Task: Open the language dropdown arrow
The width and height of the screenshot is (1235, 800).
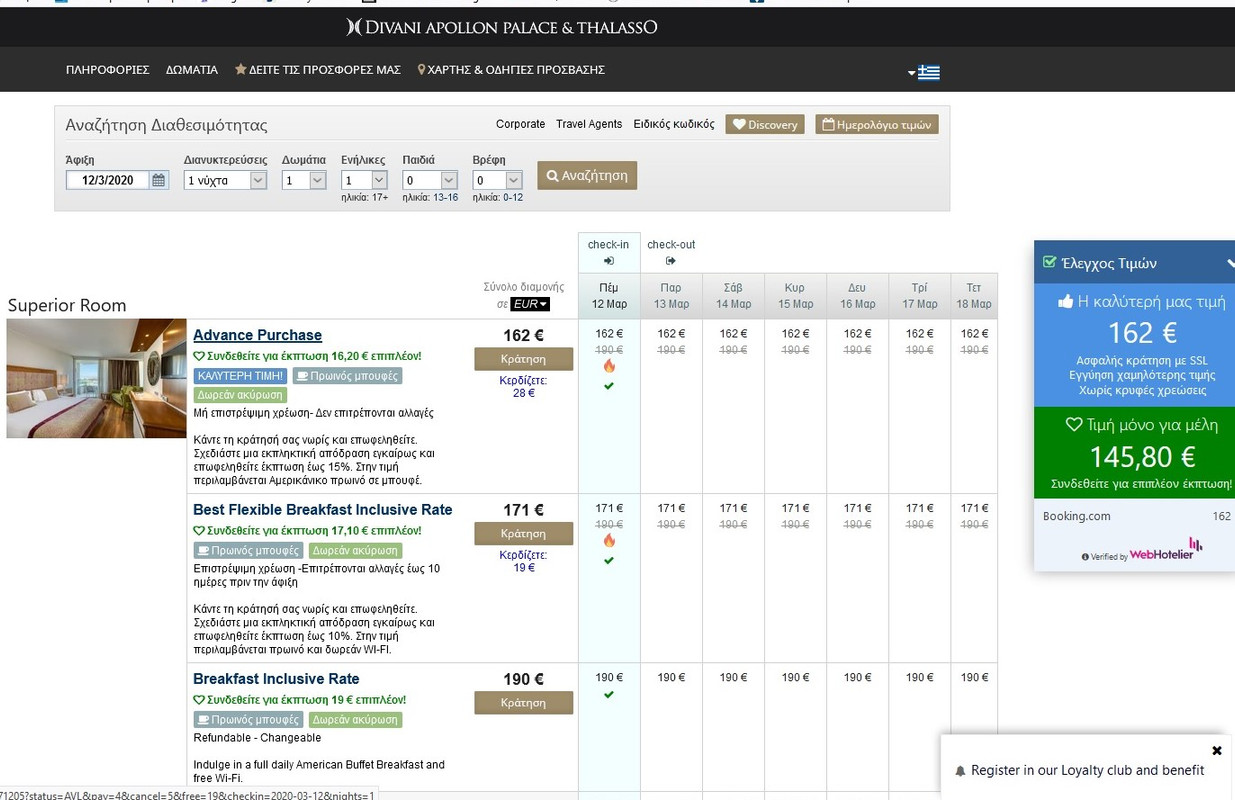Action: point(912,73)
